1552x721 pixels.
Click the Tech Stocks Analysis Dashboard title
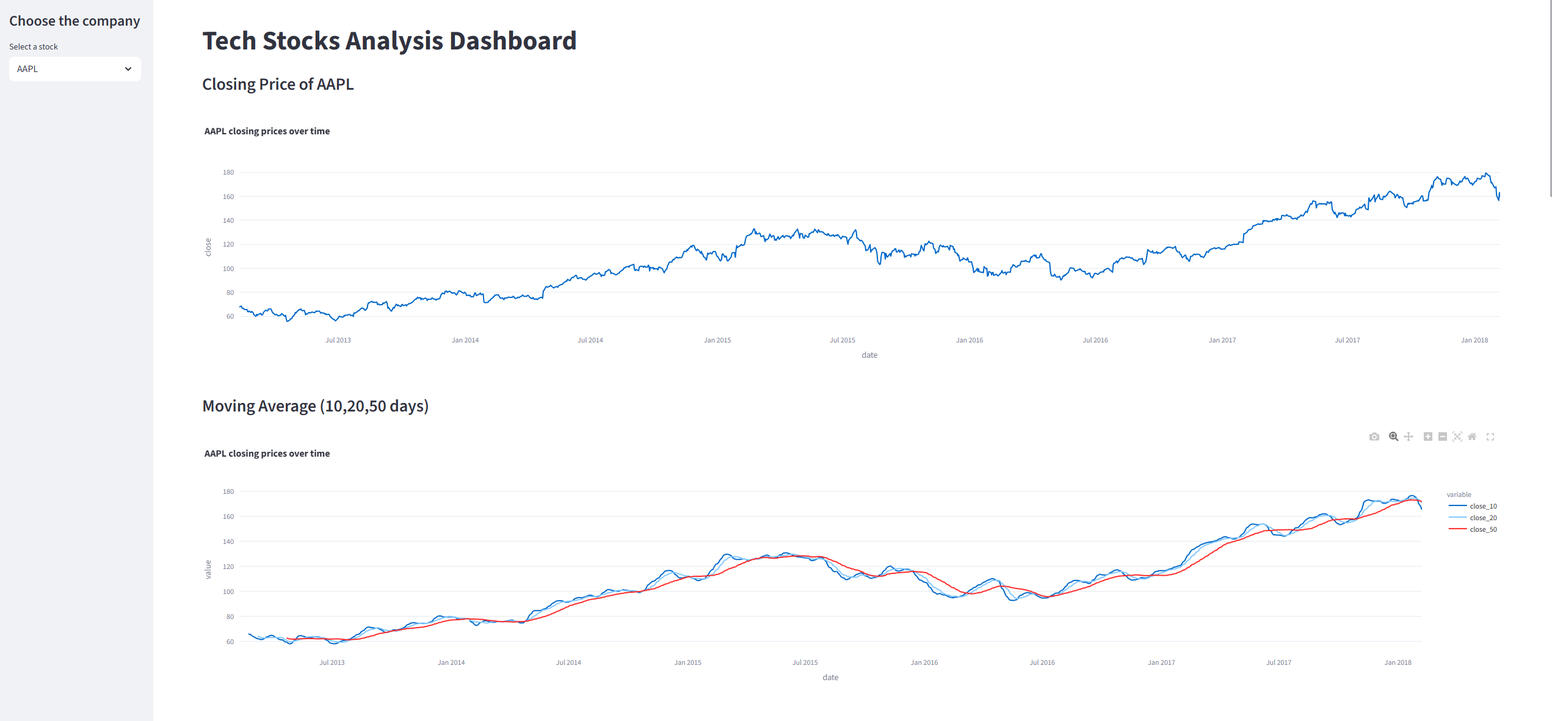[x=389, y=41]
